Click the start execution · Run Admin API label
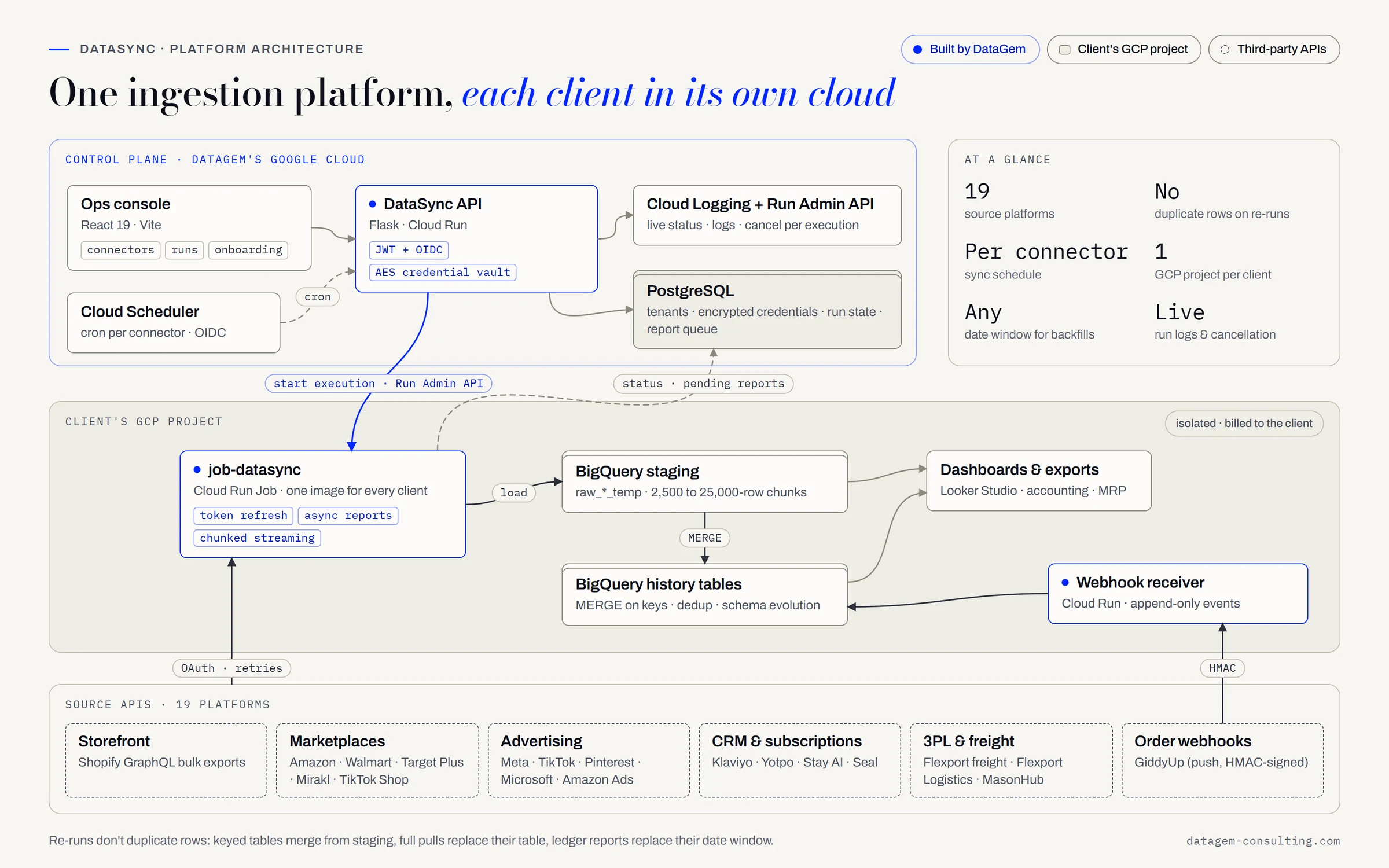Screen dimensions: 1389x868 [379, 384]
